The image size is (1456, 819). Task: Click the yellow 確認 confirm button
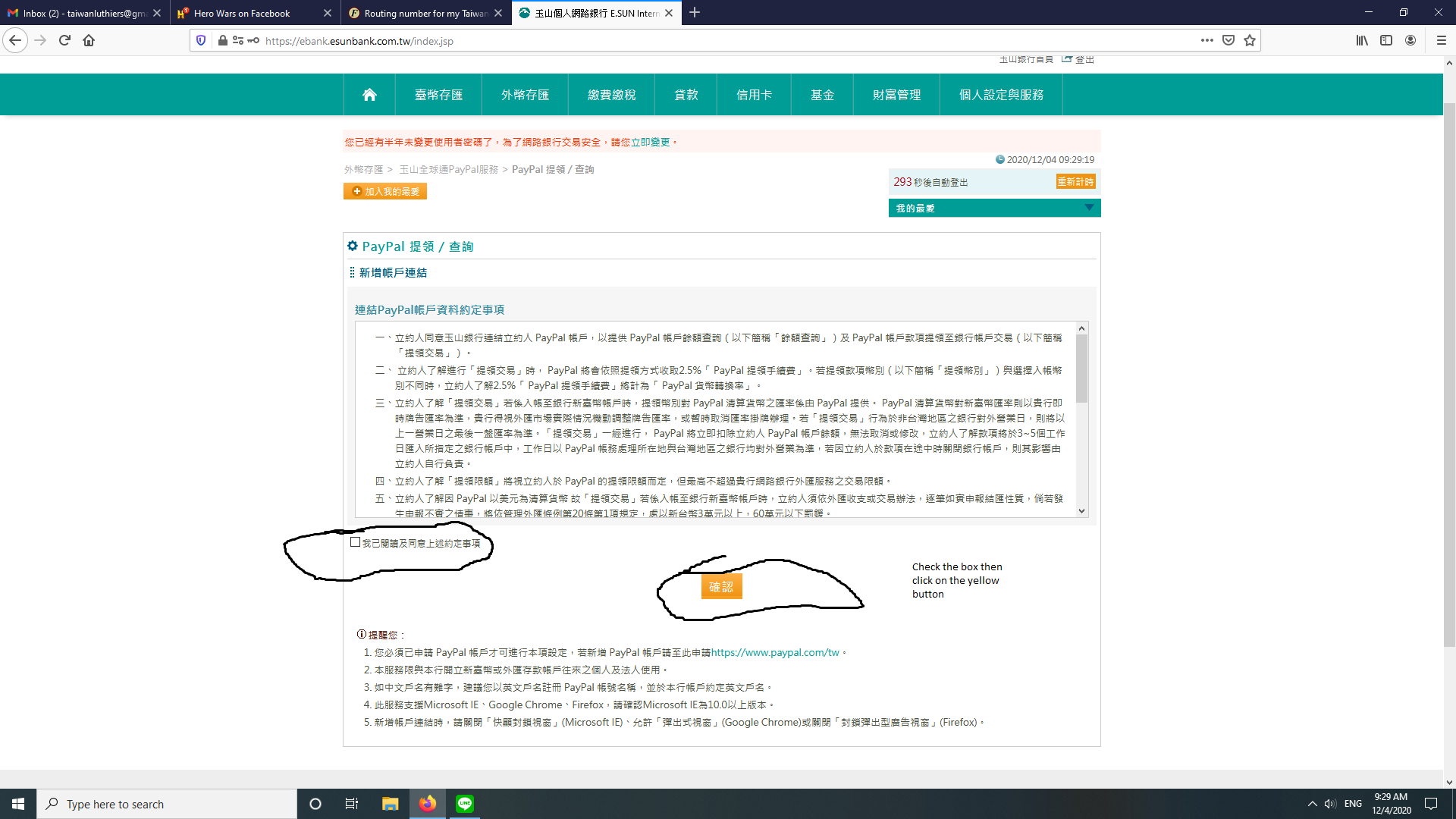(721, 585)
